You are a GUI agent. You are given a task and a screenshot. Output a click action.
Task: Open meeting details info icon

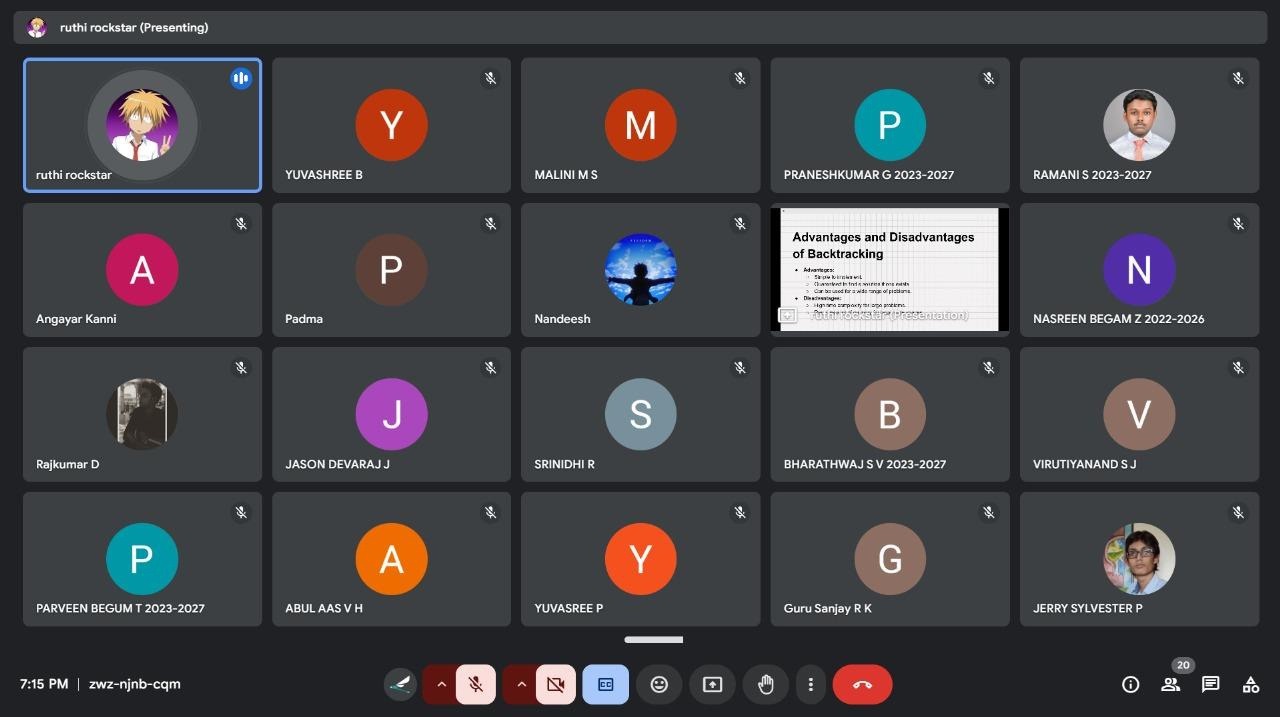pyautogui.click(x=1130, y=684)
